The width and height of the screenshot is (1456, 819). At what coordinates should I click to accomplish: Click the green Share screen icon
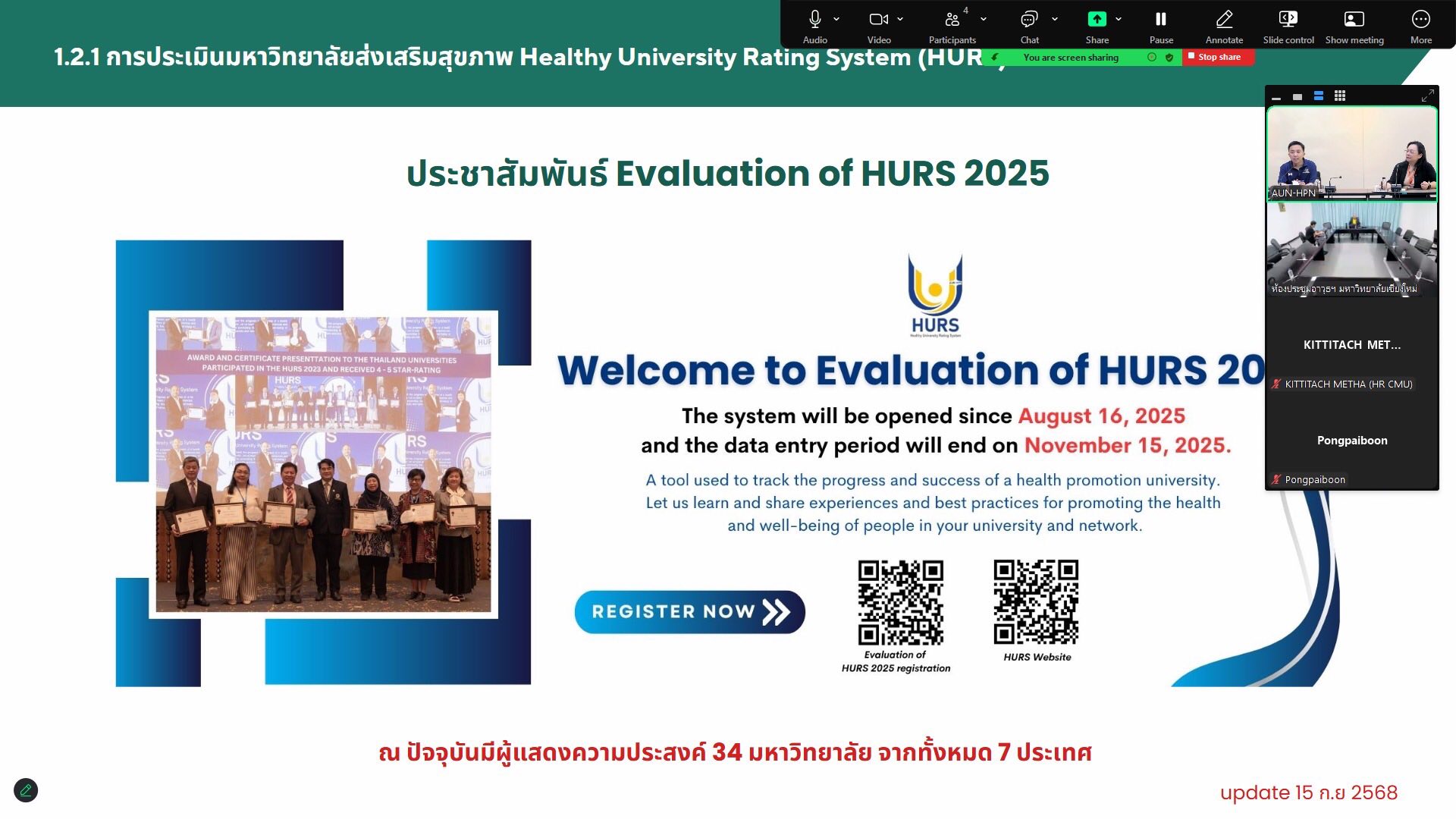[x=1097, y=20]
